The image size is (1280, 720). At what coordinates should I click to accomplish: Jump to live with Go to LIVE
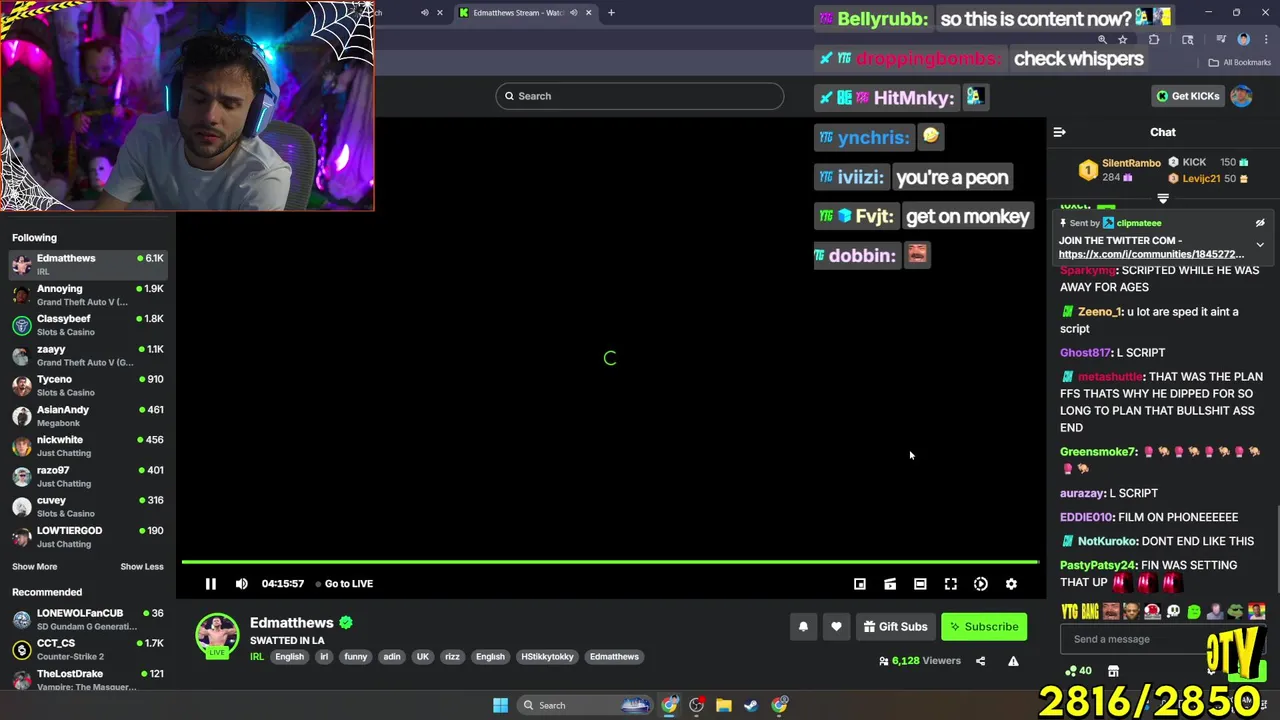tap(344, 584)
